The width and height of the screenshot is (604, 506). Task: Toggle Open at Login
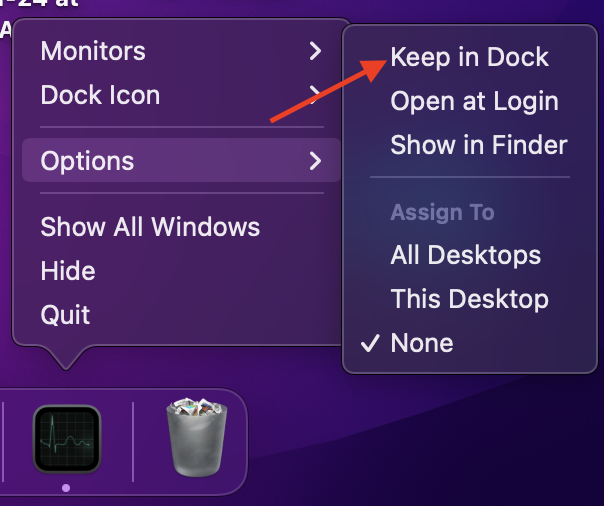tap(474, 101)
